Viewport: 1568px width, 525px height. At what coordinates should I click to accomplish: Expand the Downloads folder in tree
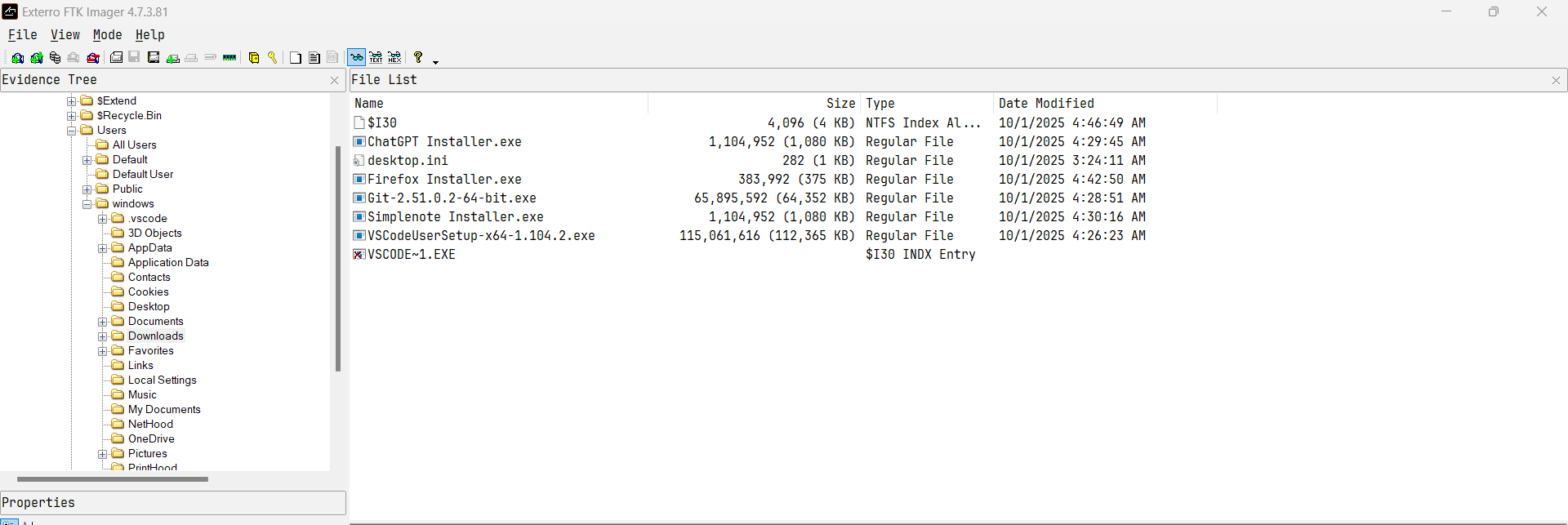(103, 336)
